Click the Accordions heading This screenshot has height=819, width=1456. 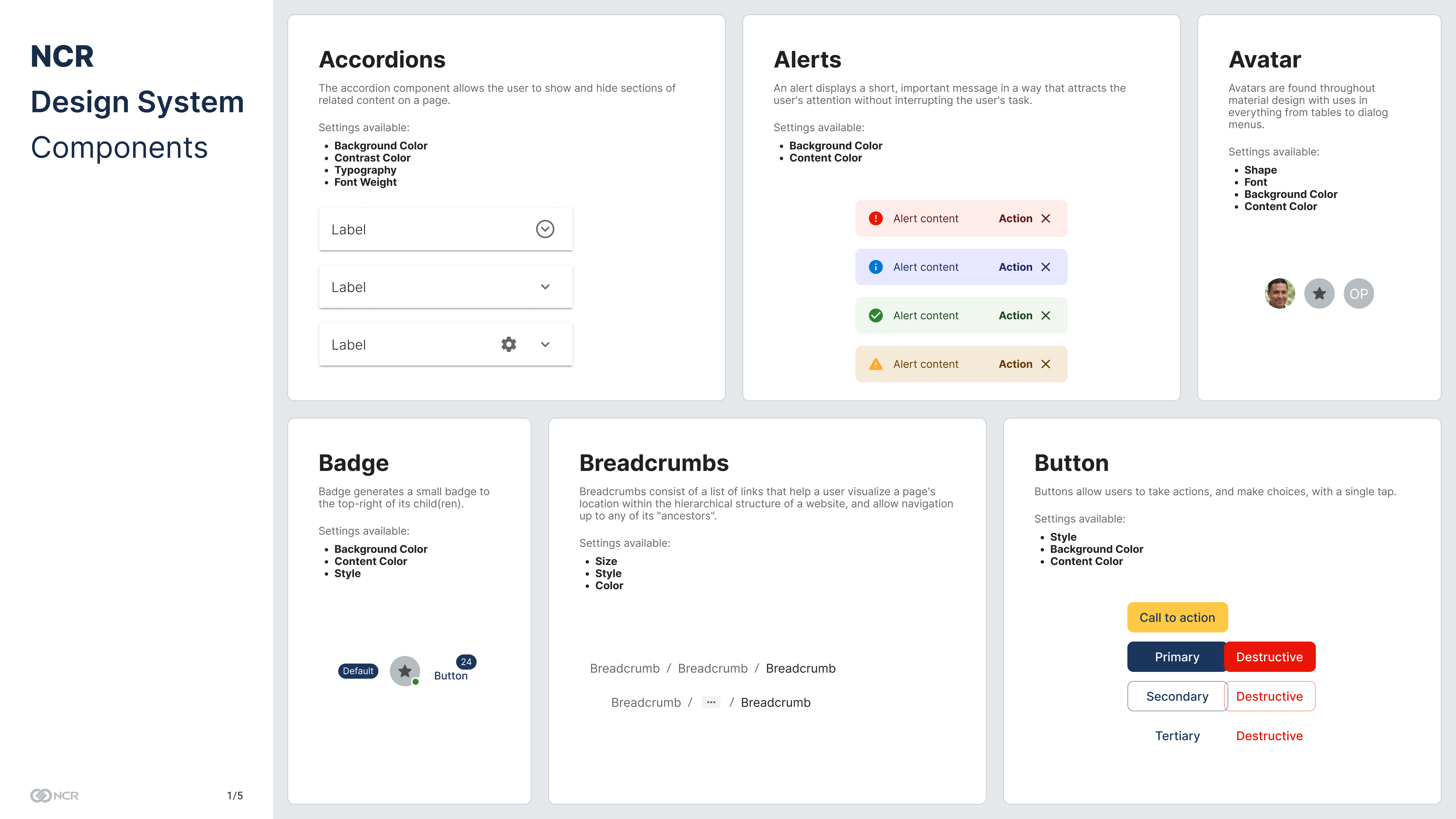pyautogui.click(x=382, y=59)
